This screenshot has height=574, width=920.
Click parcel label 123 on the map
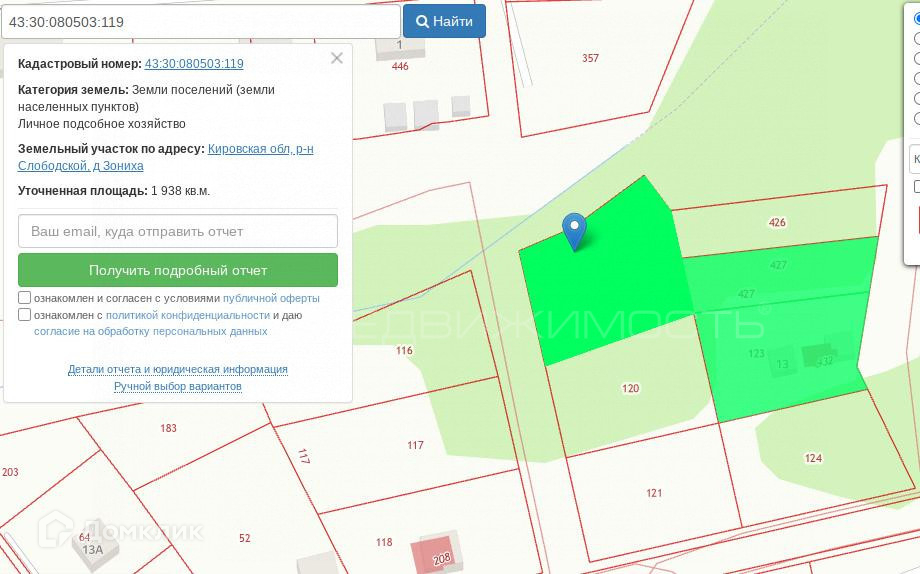tap(756, 353)
